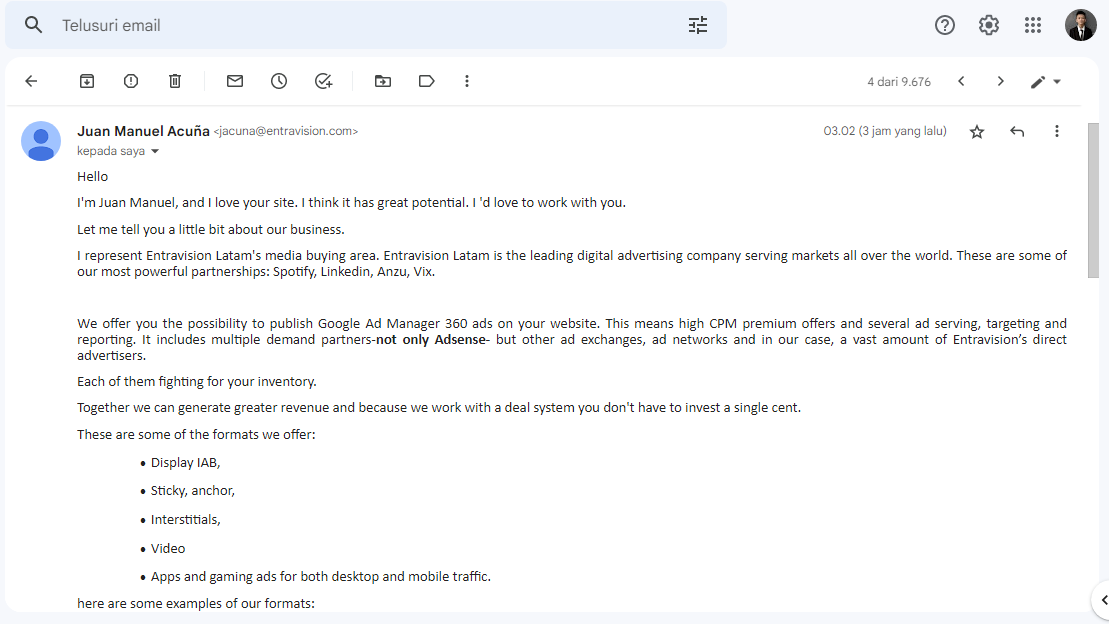Click the 'Telusuri email' search field

click(x=368, y=25)
